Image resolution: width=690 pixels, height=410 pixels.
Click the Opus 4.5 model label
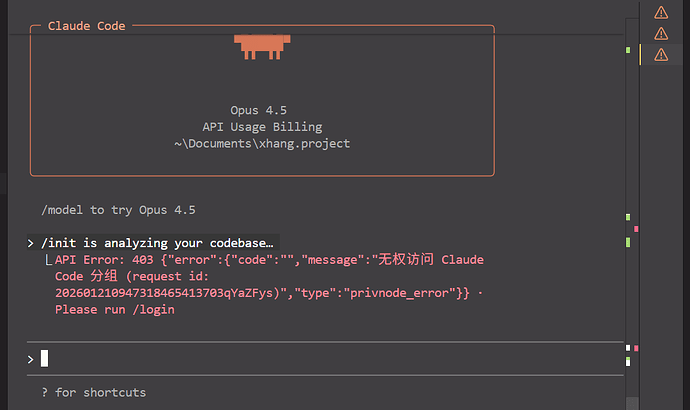tap(261, 111)
